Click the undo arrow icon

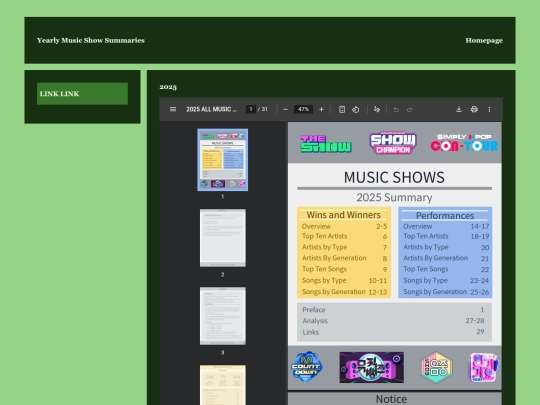pyautogui.click(x=396, y=110)
